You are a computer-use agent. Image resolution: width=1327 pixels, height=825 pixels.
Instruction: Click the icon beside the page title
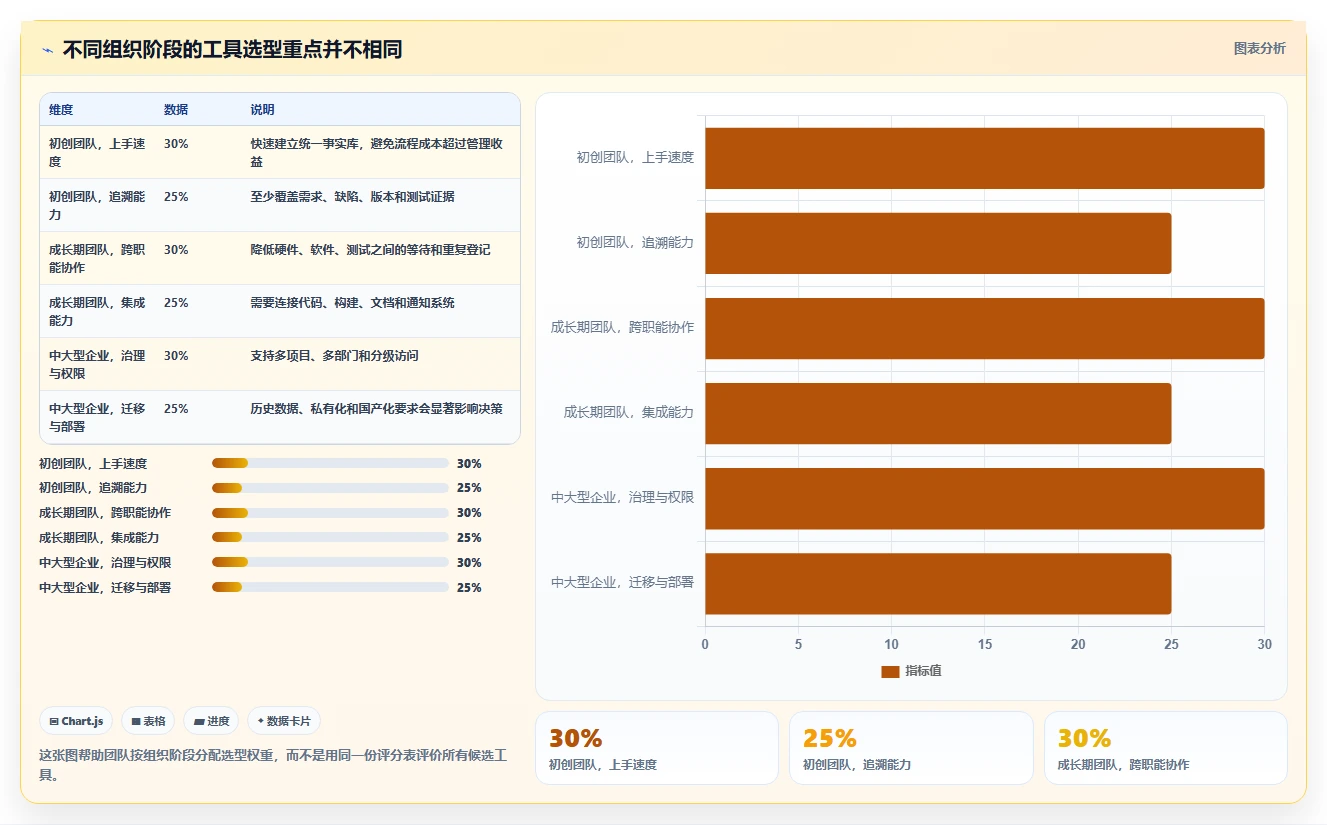tap(47, 50)
